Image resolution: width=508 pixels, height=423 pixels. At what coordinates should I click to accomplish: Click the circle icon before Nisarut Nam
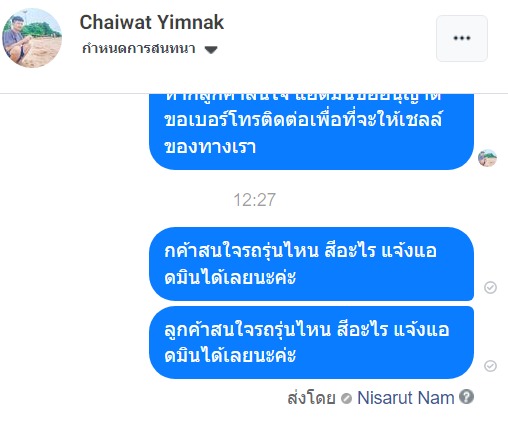(x=347, y=398)
